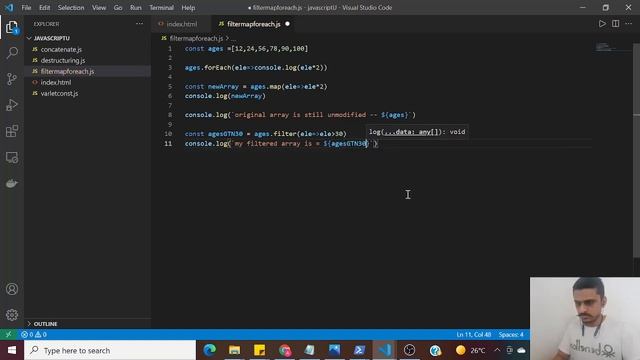The width and height of the screenshot is (640, 360).
Task: Open the Remote Explorer view
Action: point(12,157)
